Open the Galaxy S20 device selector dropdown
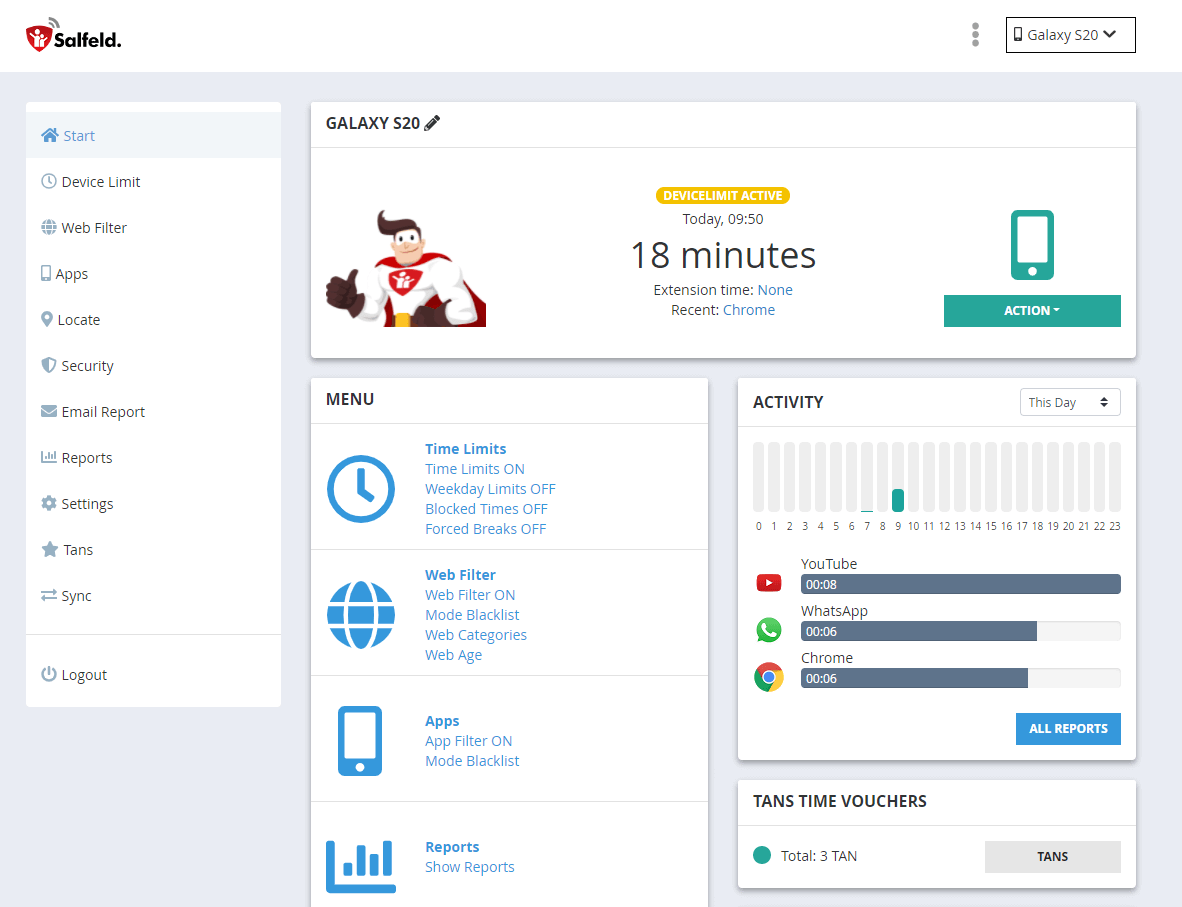 (1070, 35)
